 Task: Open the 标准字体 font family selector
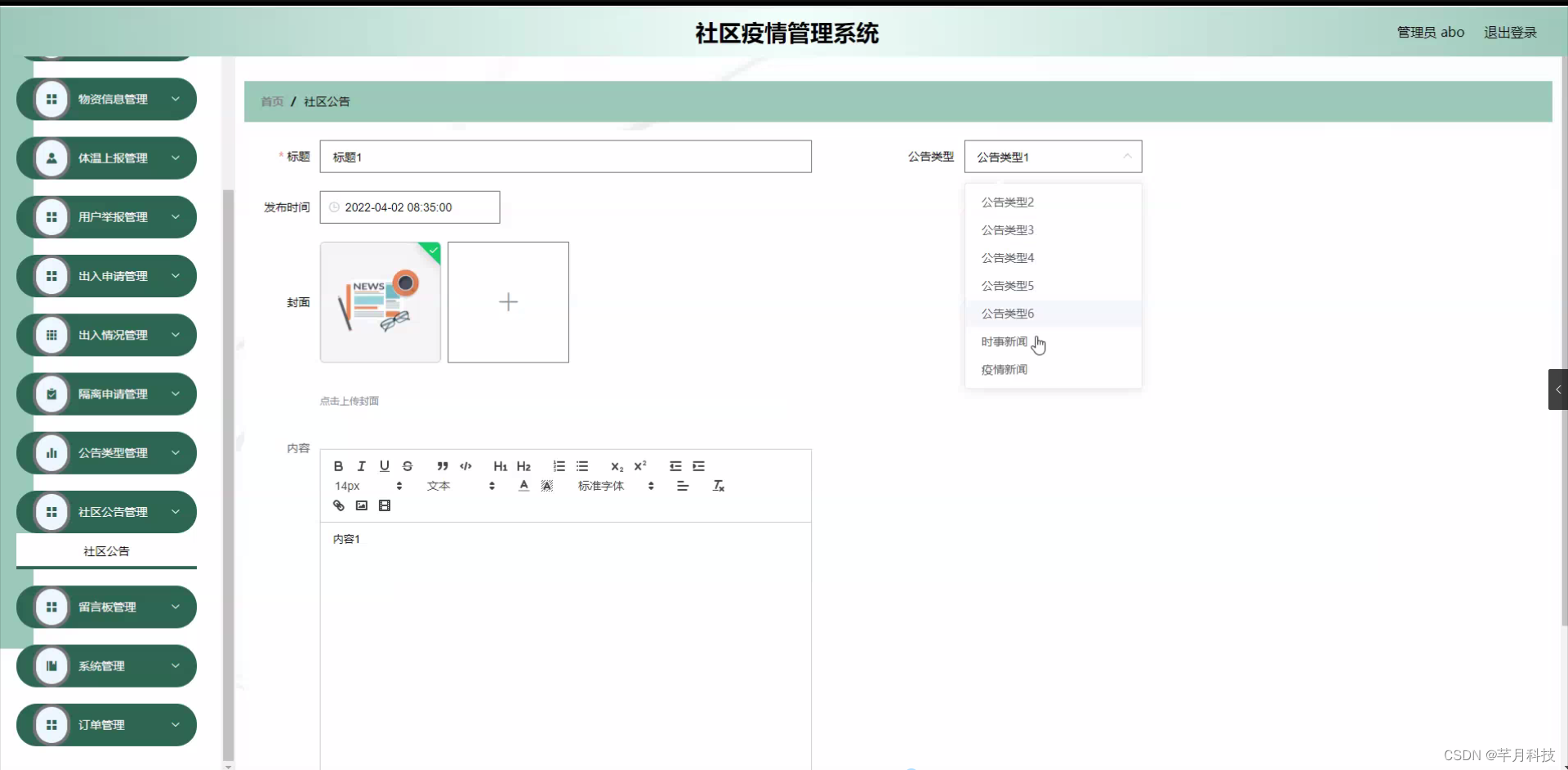point(601,485)
